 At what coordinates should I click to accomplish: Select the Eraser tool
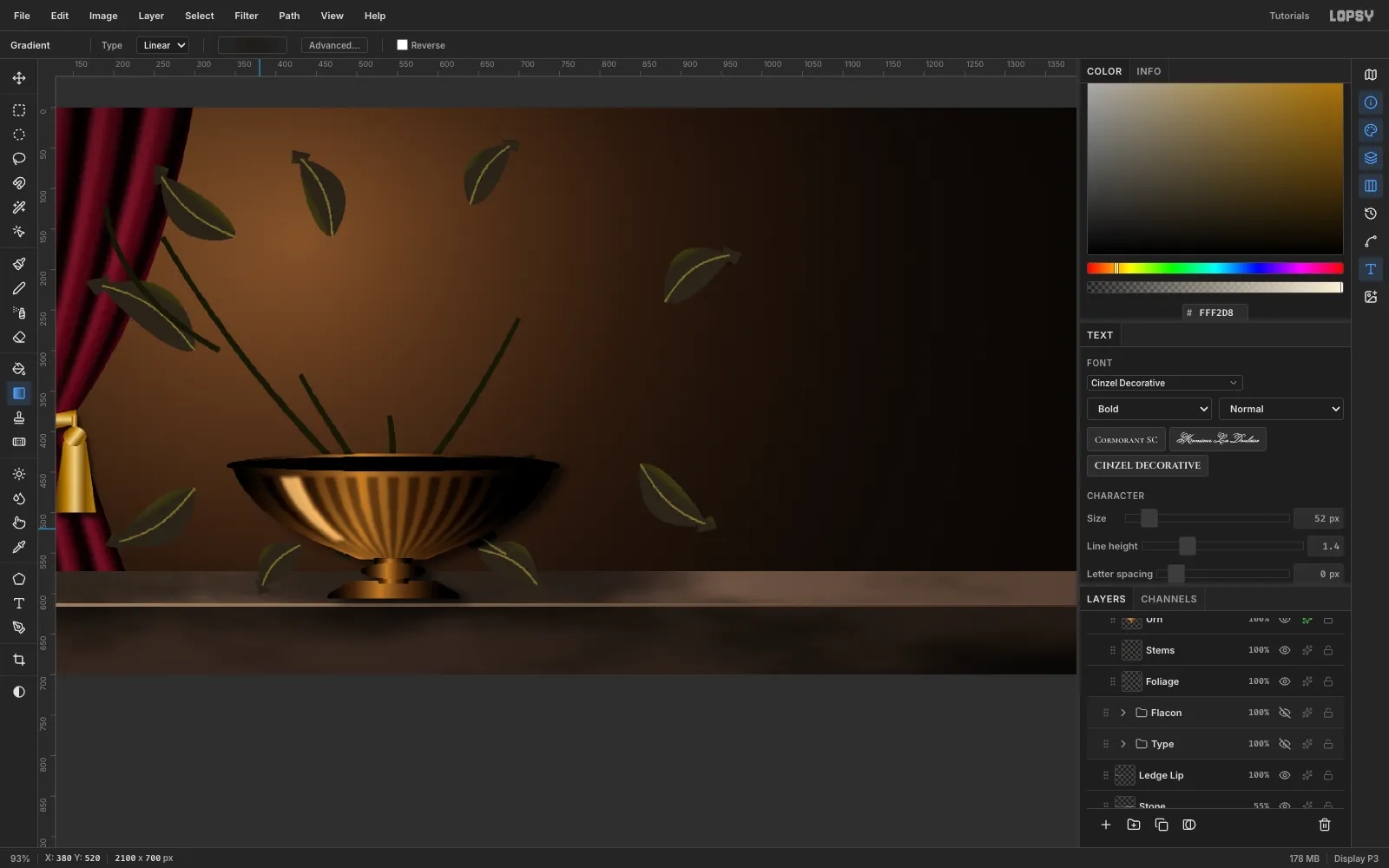point(19,337)
